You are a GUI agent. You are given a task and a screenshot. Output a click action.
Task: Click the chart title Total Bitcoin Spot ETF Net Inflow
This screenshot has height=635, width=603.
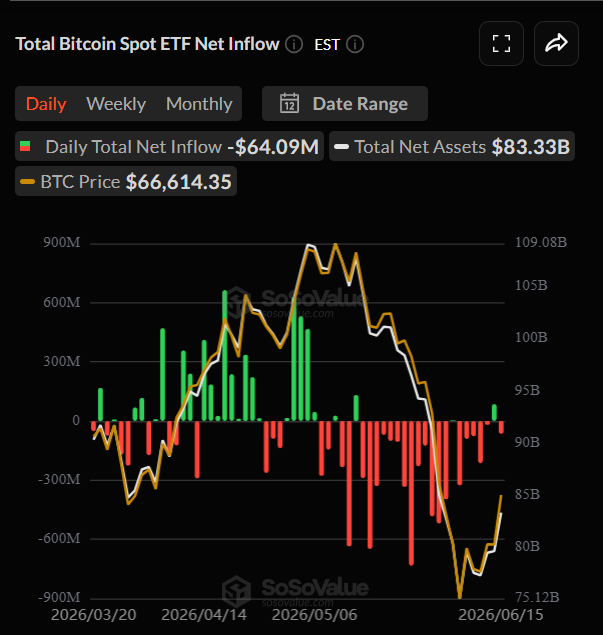coord(147,44)
